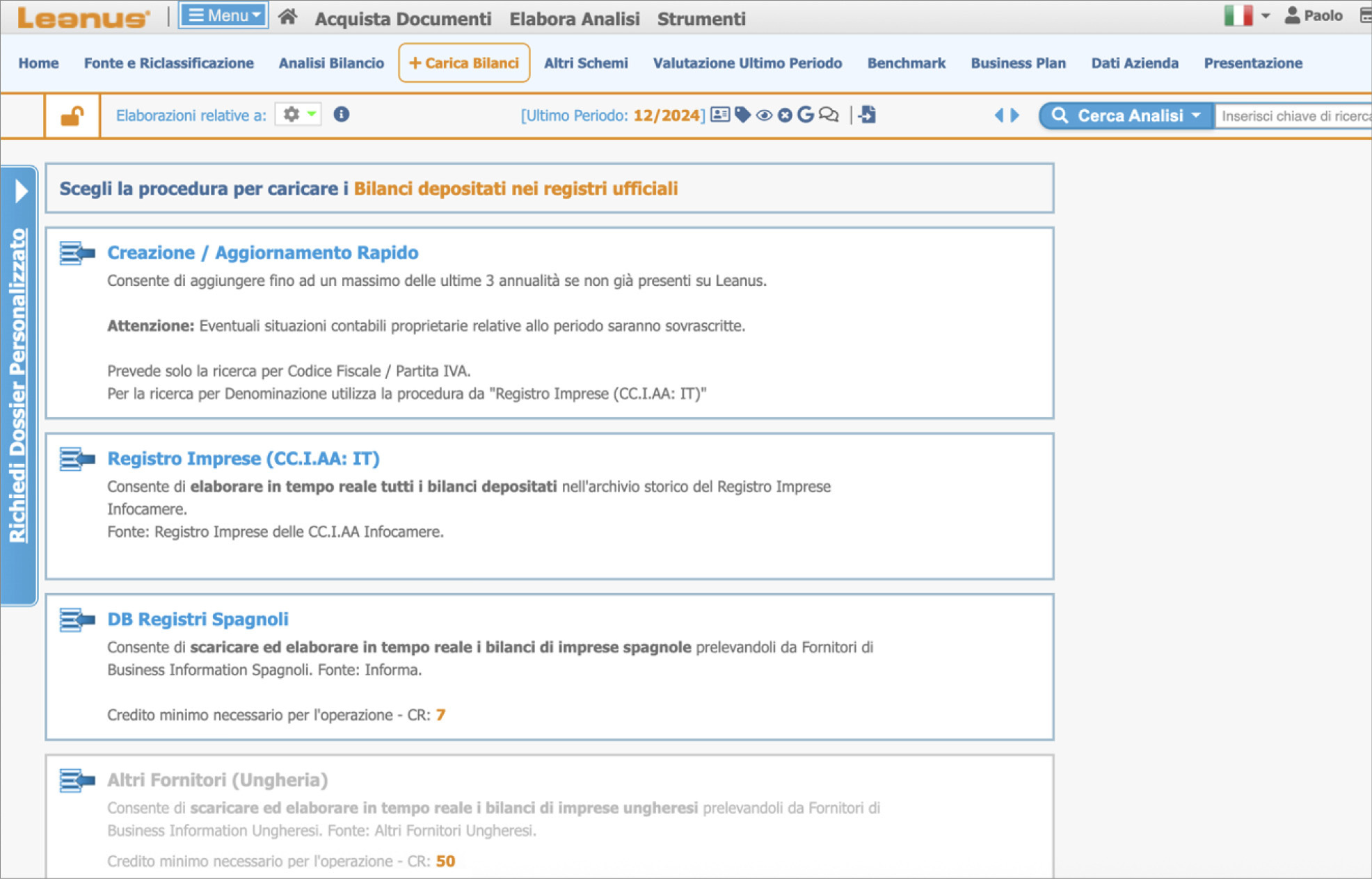Click the Google G search icon
The height and width of the screenshot is (879, 1372).
tap(806, 115)
